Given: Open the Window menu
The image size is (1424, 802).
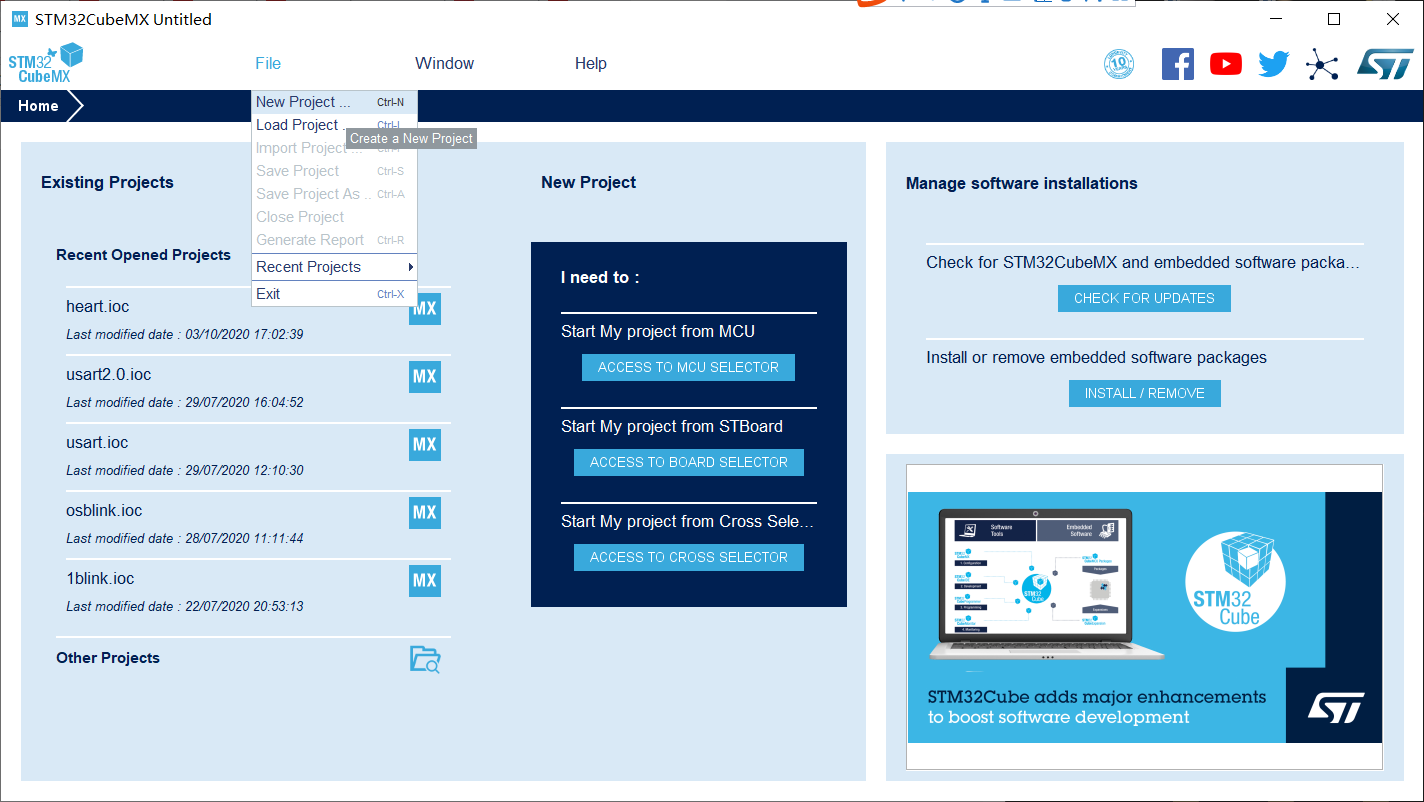Looking at the screenshot, I should click(445, 63).
